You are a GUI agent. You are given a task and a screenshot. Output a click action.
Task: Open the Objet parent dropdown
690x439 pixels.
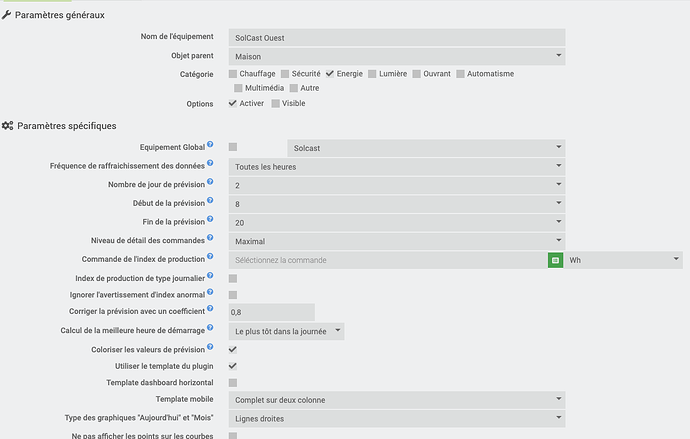[x=397, y=57]
